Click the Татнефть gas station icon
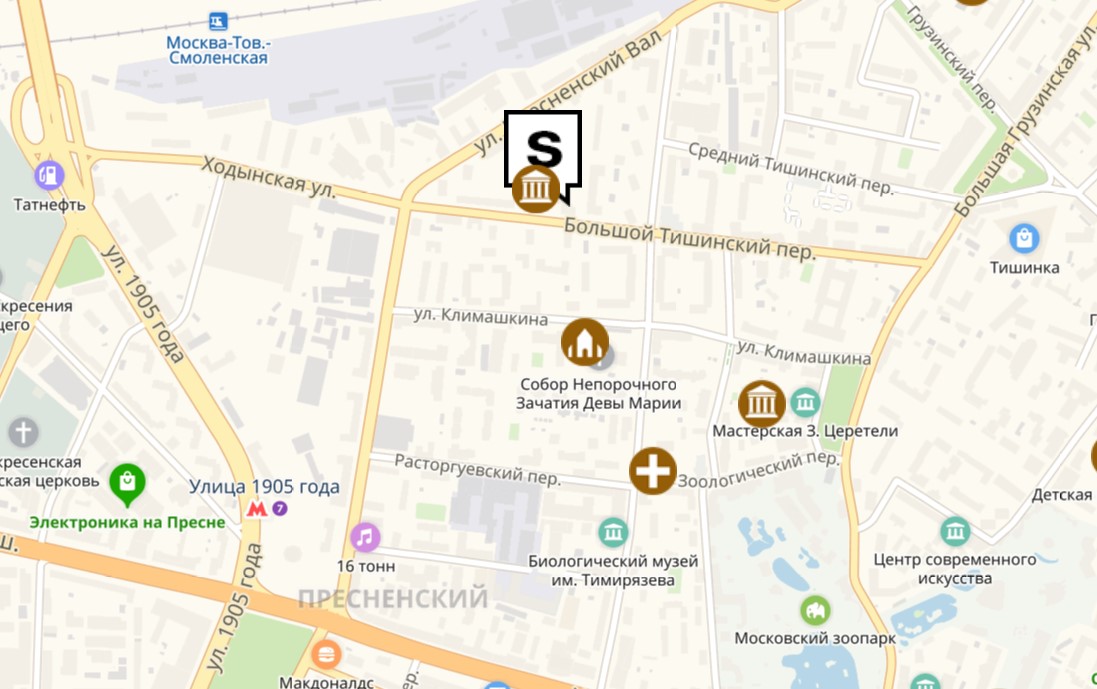This screenshot has height=689, width=1097. click(x=49, y=176)
